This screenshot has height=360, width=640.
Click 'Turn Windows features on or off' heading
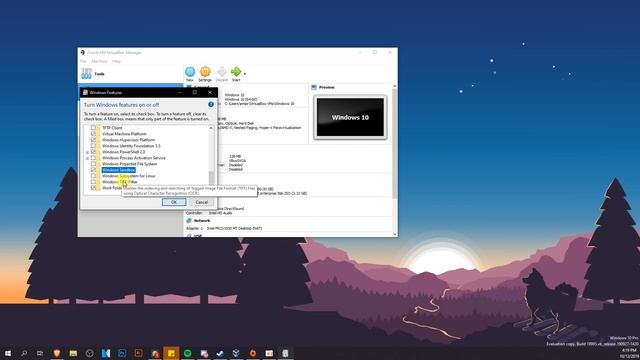click(x=122, y=105)
